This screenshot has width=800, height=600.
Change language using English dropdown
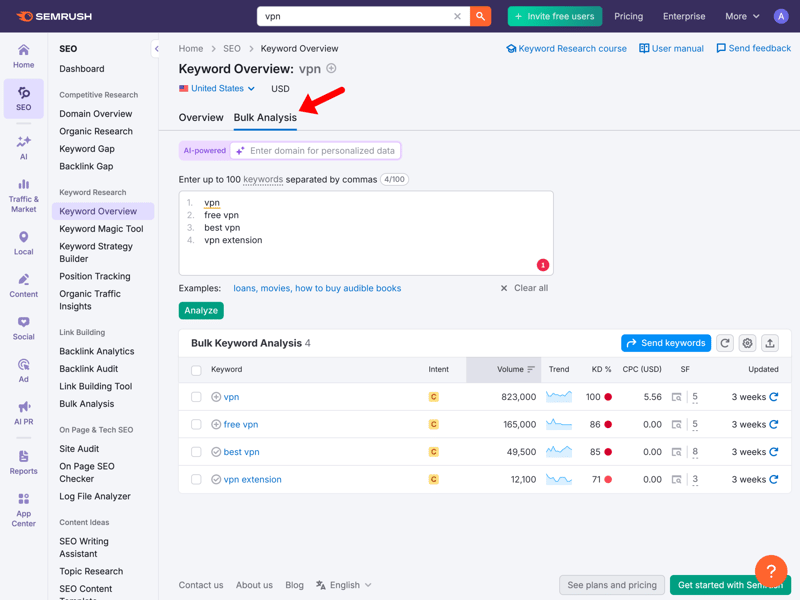344,585
